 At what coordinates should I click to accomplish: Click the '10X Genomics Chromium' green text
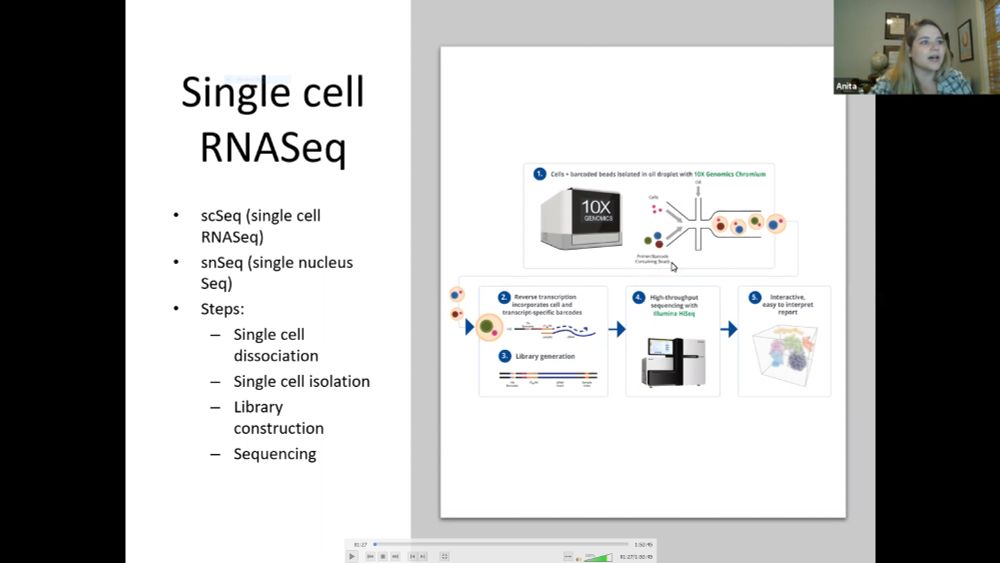(730, 174)
